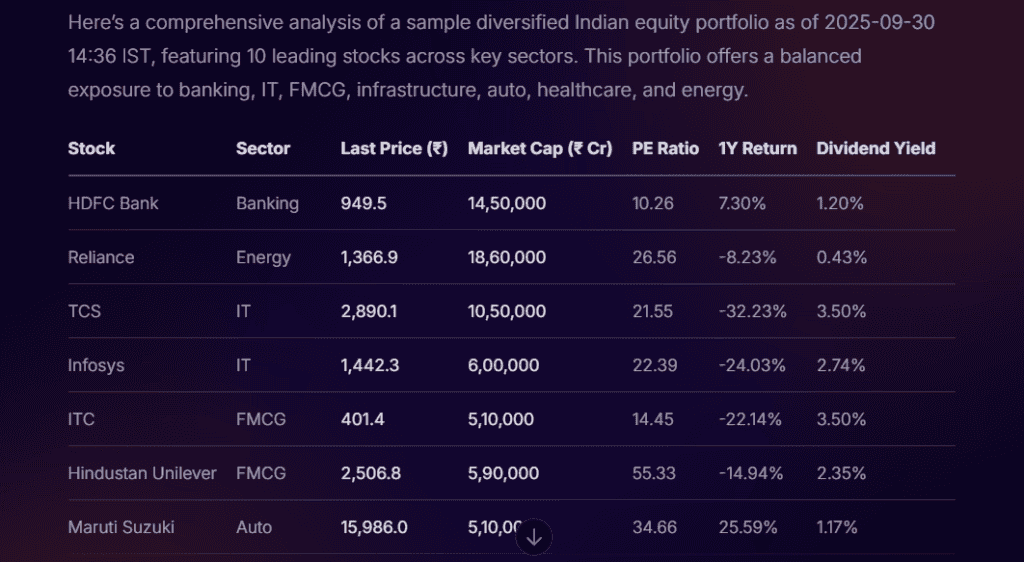The height and width of the screenshot is (562, 1024).
Task: Click the Infosys stock name
Action: click(x=96, y=365)
